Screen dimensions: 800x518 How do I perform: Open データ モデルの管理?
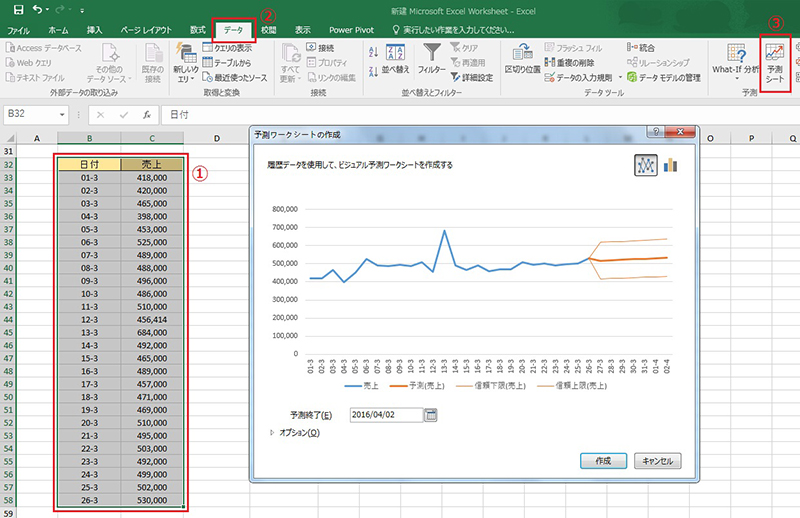(x=664, y=78)
